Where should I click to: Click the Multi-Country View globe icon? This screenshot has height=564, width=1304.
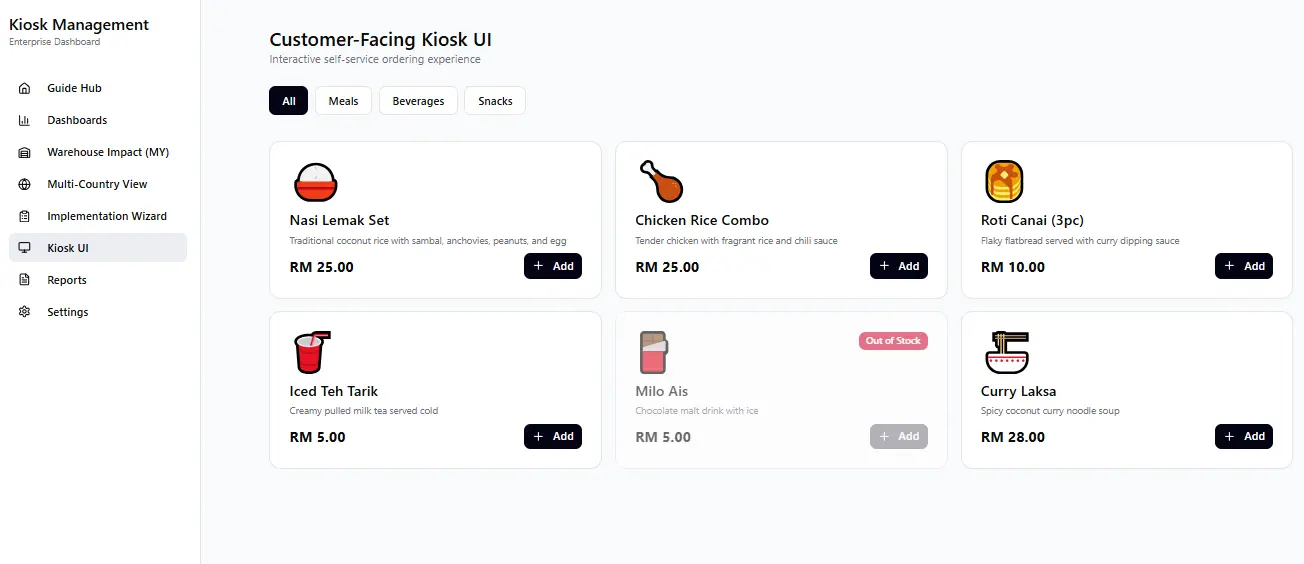[x=25, y=184]
